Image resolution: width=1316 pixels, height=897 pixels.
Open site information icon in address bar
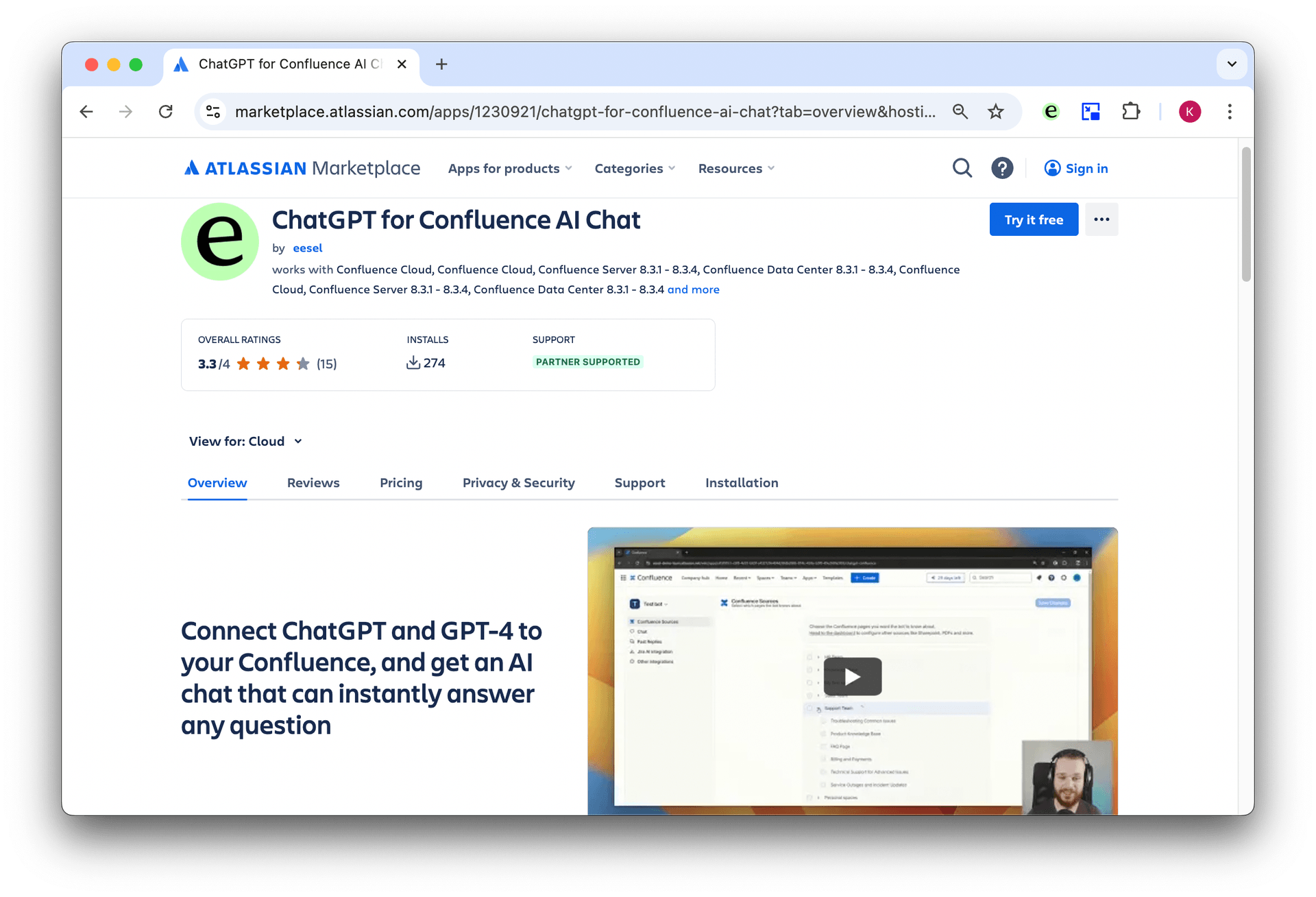[213, 112]
